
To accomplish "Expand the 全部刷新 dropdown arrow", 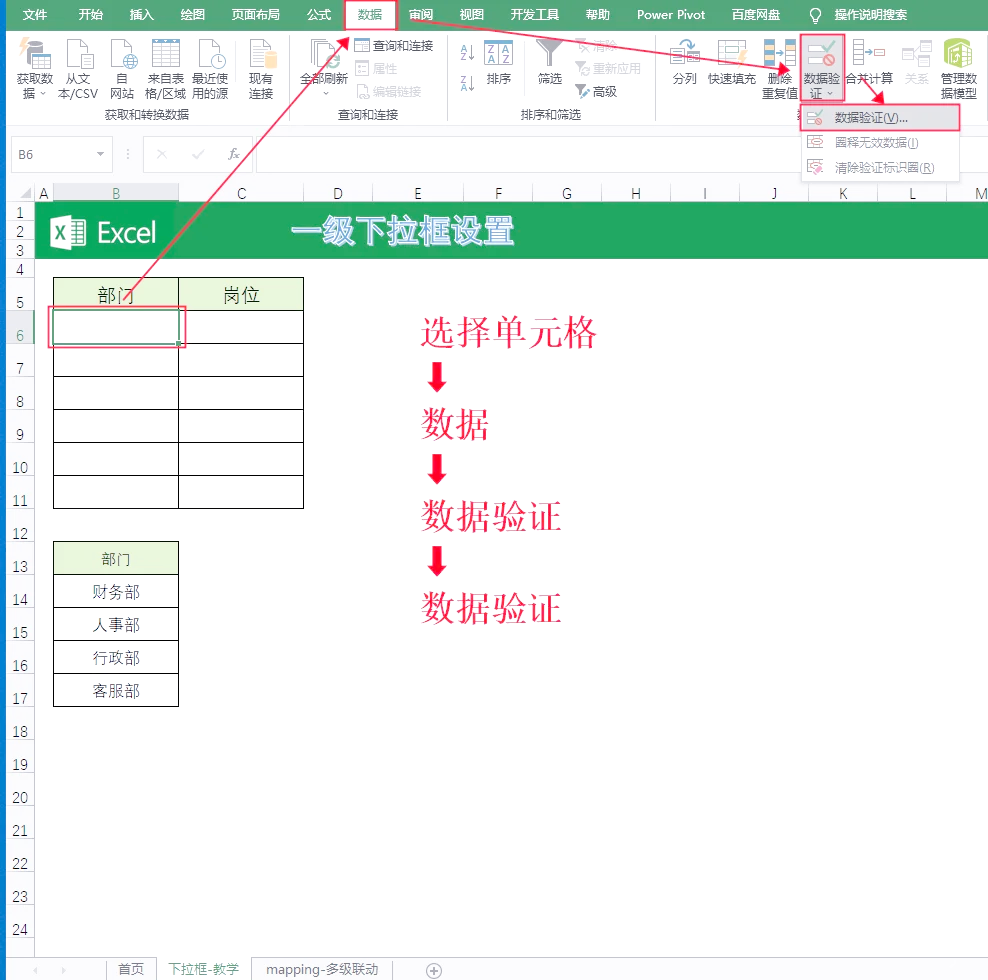I will point(326,94).
